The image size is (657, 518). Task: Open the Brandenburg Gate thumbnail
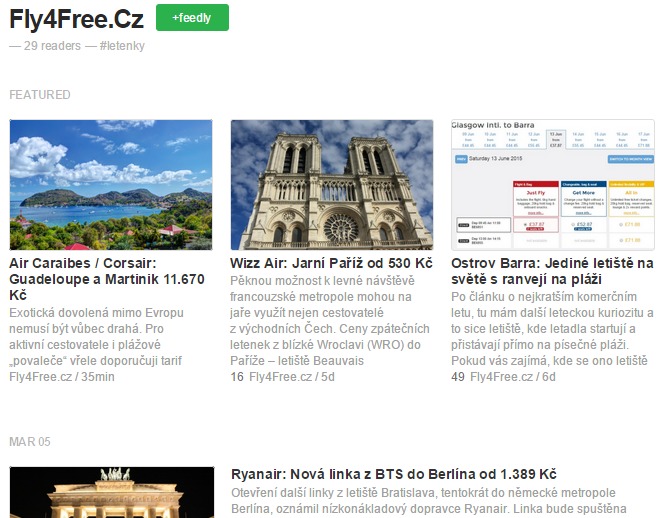111,492
